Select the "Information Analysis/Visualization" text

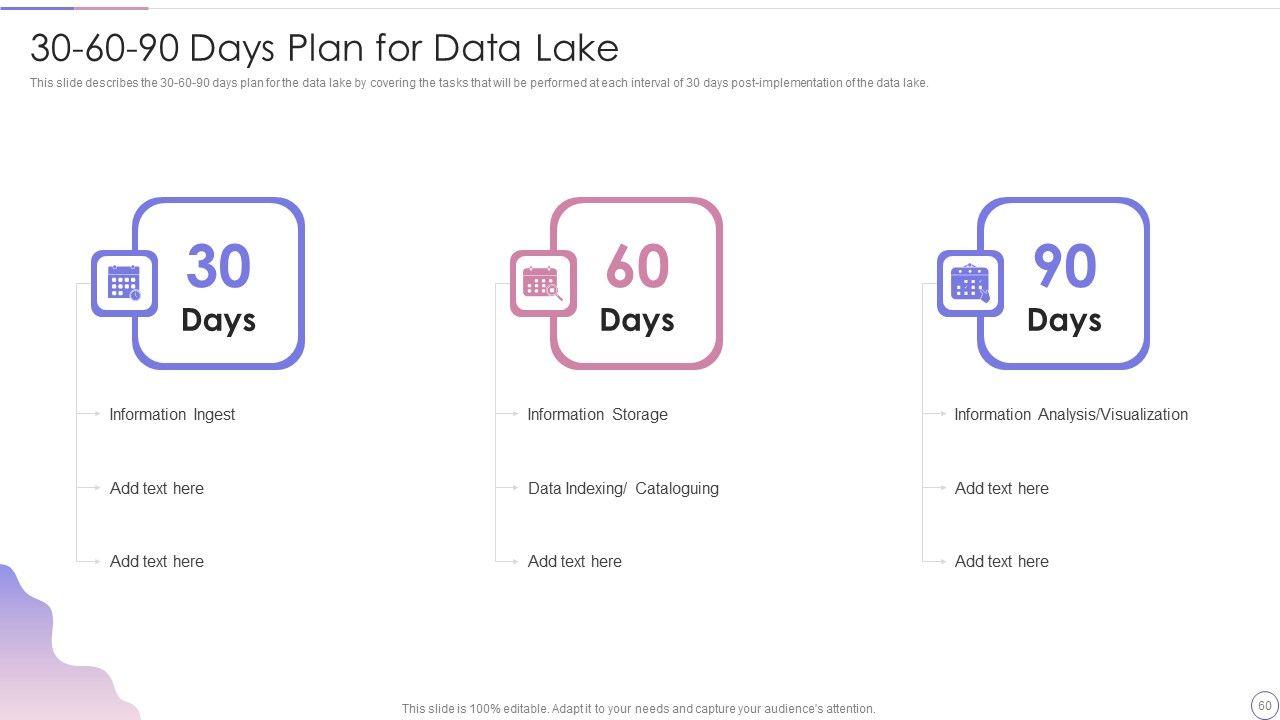pyautogui.click(x=1071, y=414)
